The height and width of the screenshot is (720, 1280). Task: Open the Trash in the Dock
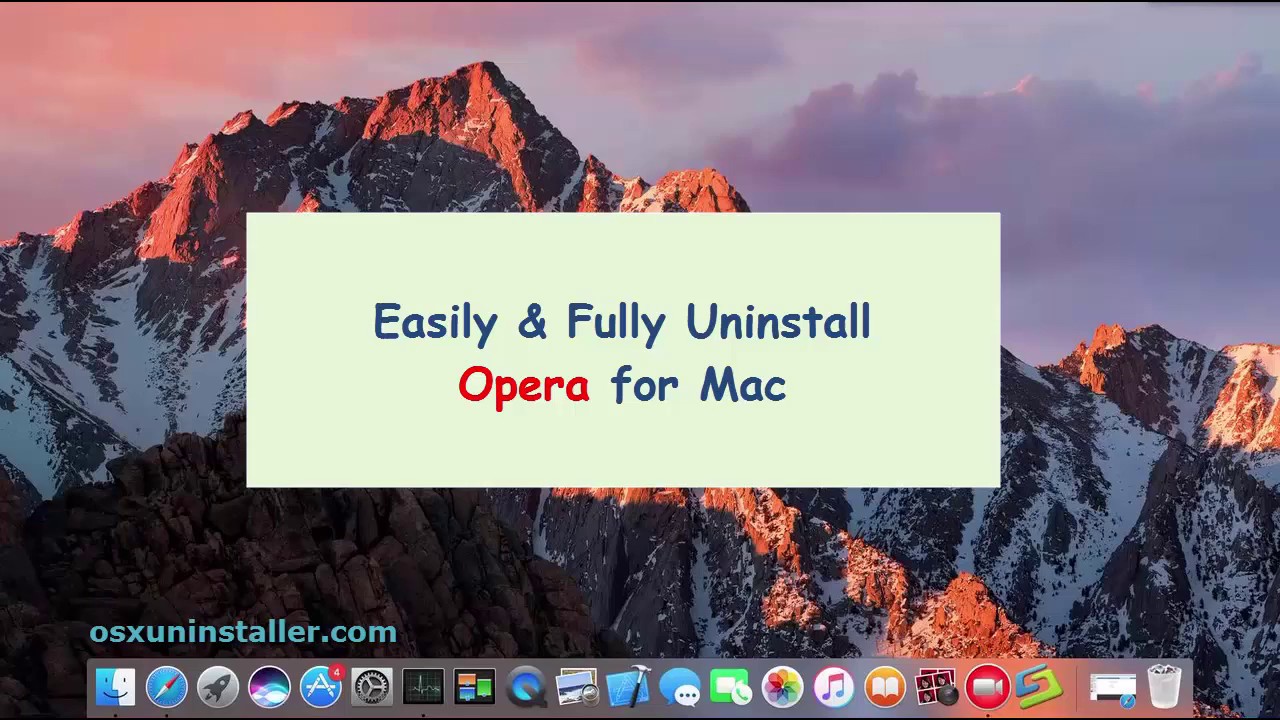[x=1165, y=687]
